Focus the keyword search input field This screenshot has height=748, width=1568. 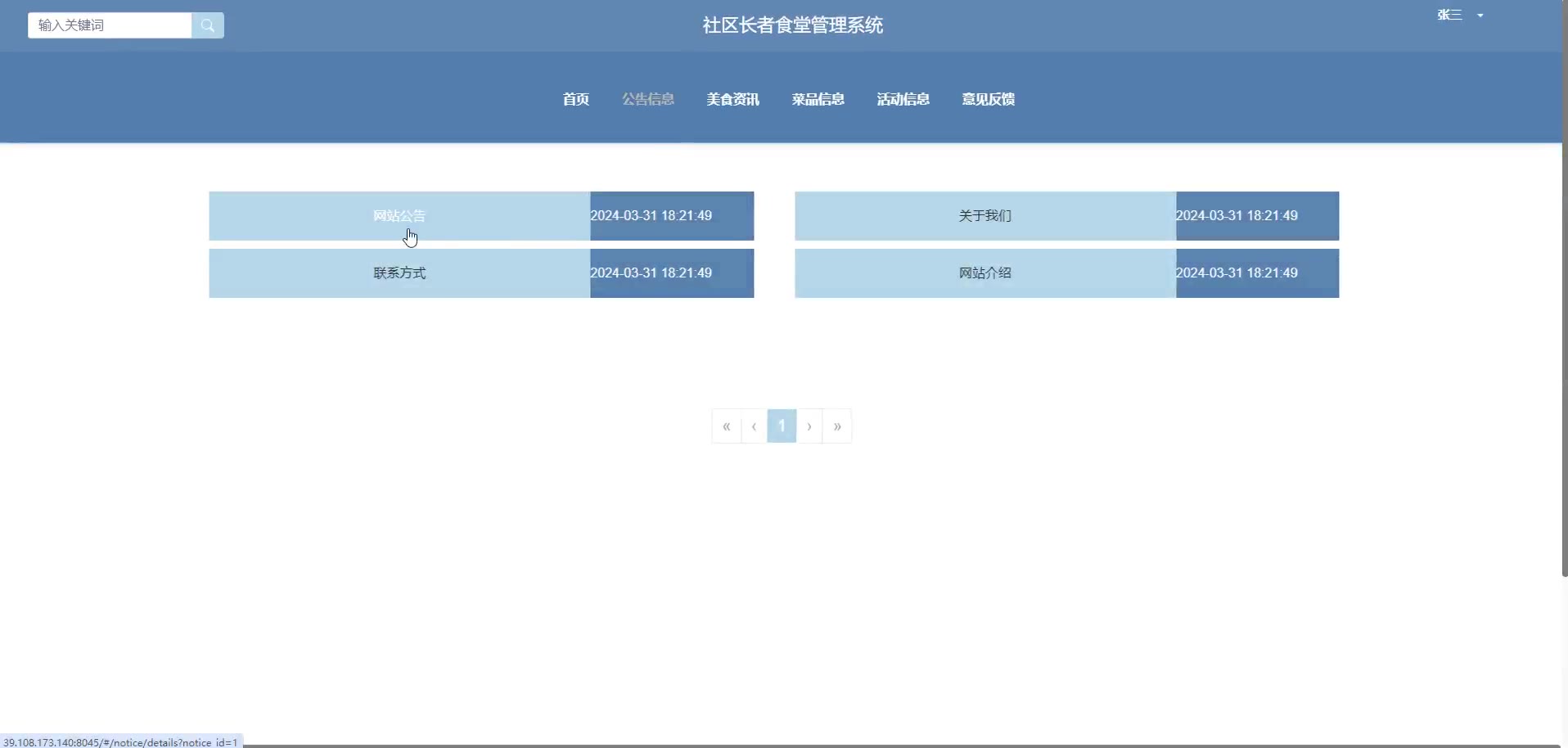(x=110, y=25)
